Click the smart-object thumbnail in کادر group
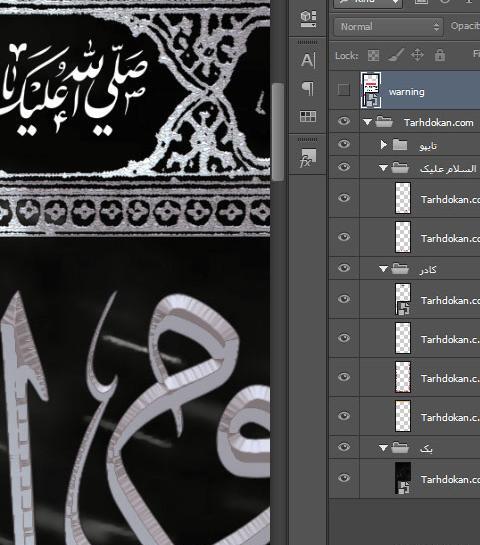This screenshot has width=480, height=545. point(403,299)
